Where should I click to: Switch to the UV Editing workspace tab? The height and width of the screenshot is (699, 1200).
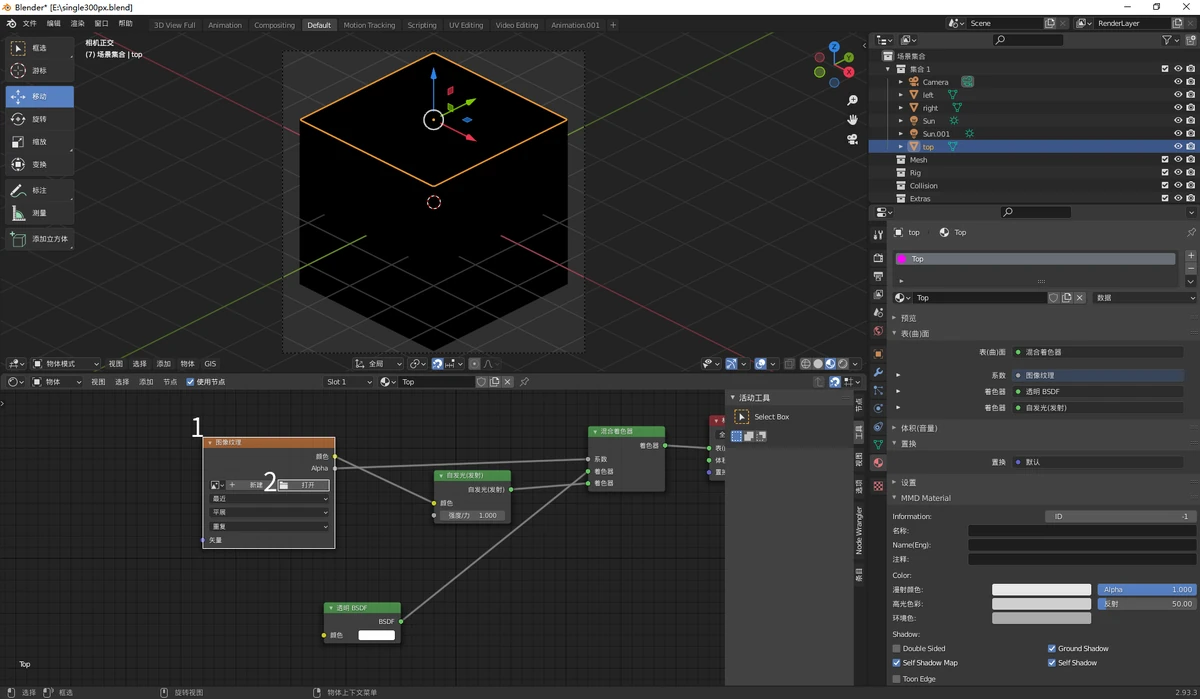(x=465, y=25)
